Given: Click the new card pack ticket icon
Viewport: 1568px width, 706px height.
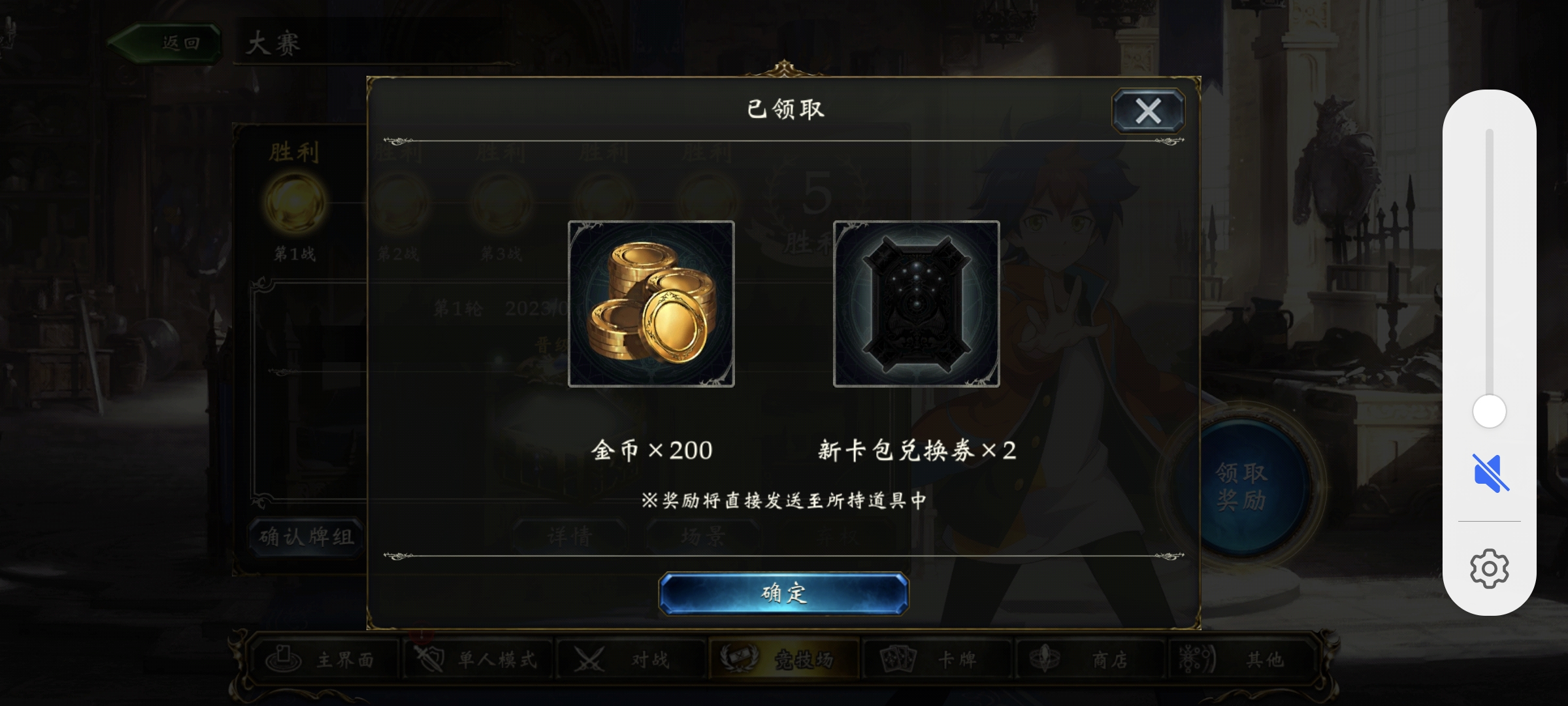Looking at the screenshot, I should click(x=917, y=304).
